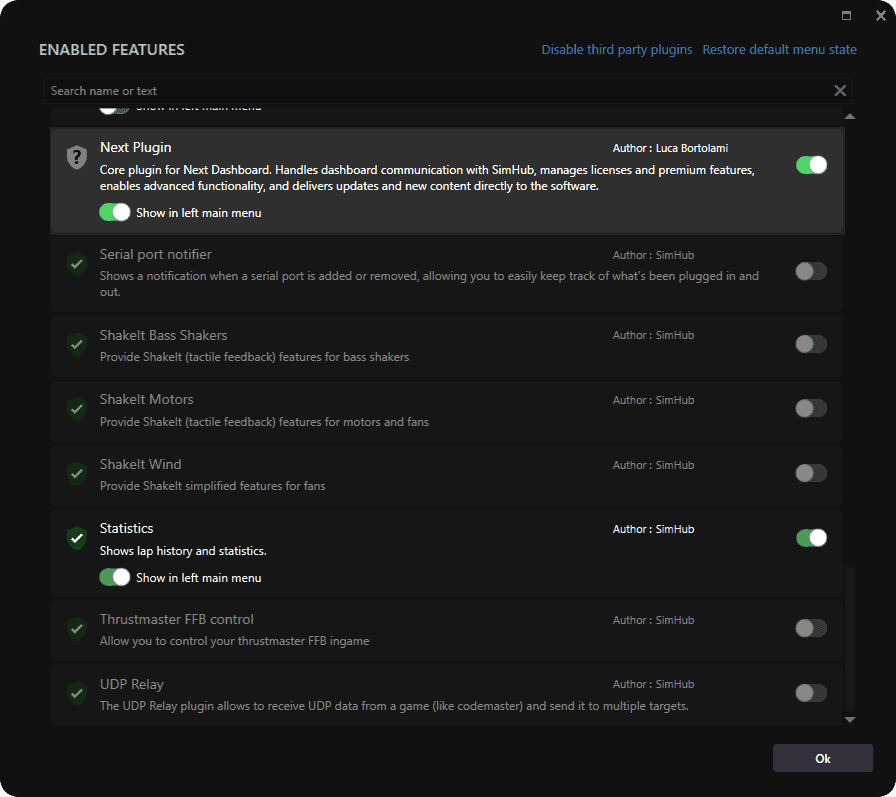Screen dimensions: 896x797
Task: Click the Thrustmaster FFB control title
Action: point(177,619)
